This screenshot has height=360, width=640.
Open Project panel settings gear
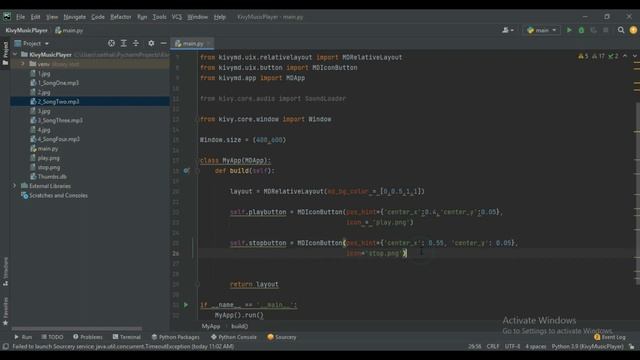point(151,43)
